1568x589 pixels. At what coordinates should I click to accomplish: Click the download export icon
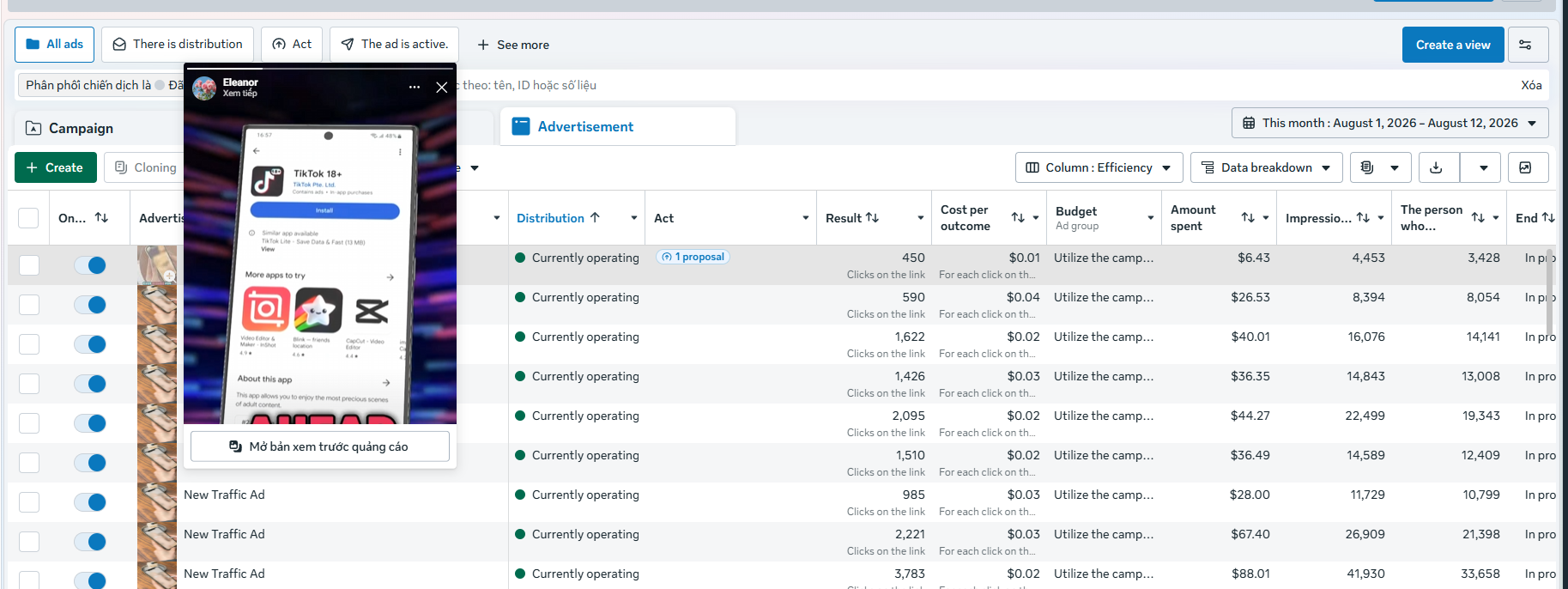click(1437, 167)
